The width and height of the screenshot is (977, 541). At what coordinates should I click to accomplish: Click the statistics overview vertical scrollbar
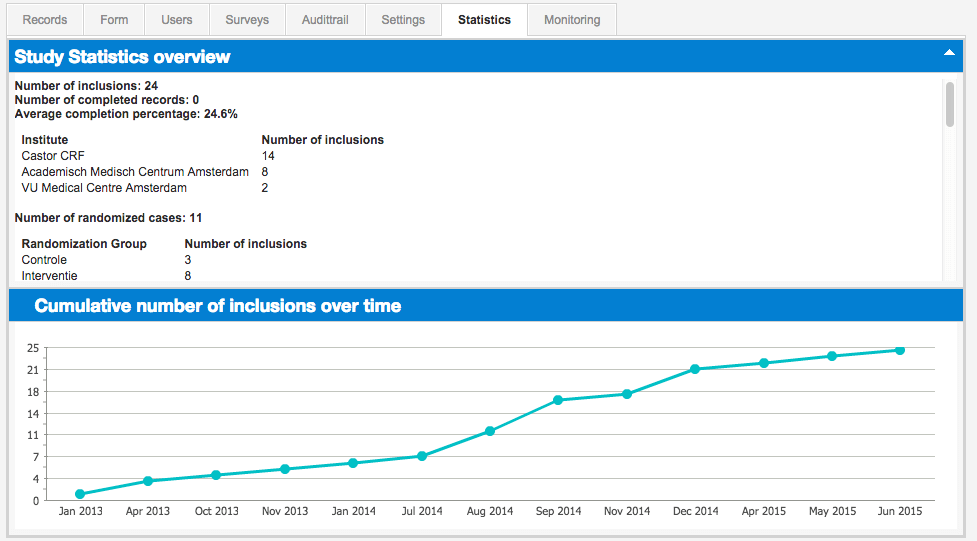tap(949, 105)
